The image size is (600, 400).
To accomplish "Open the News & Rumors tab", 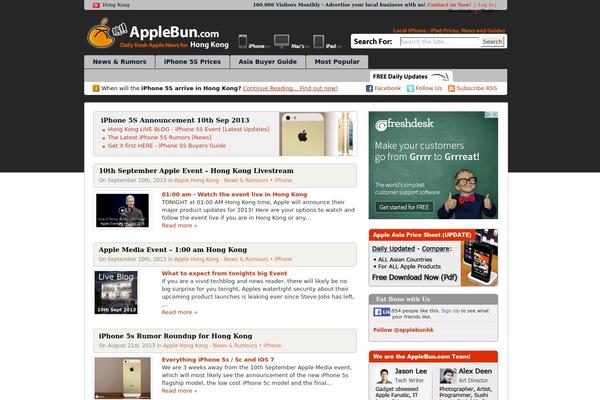I will 119,62.
